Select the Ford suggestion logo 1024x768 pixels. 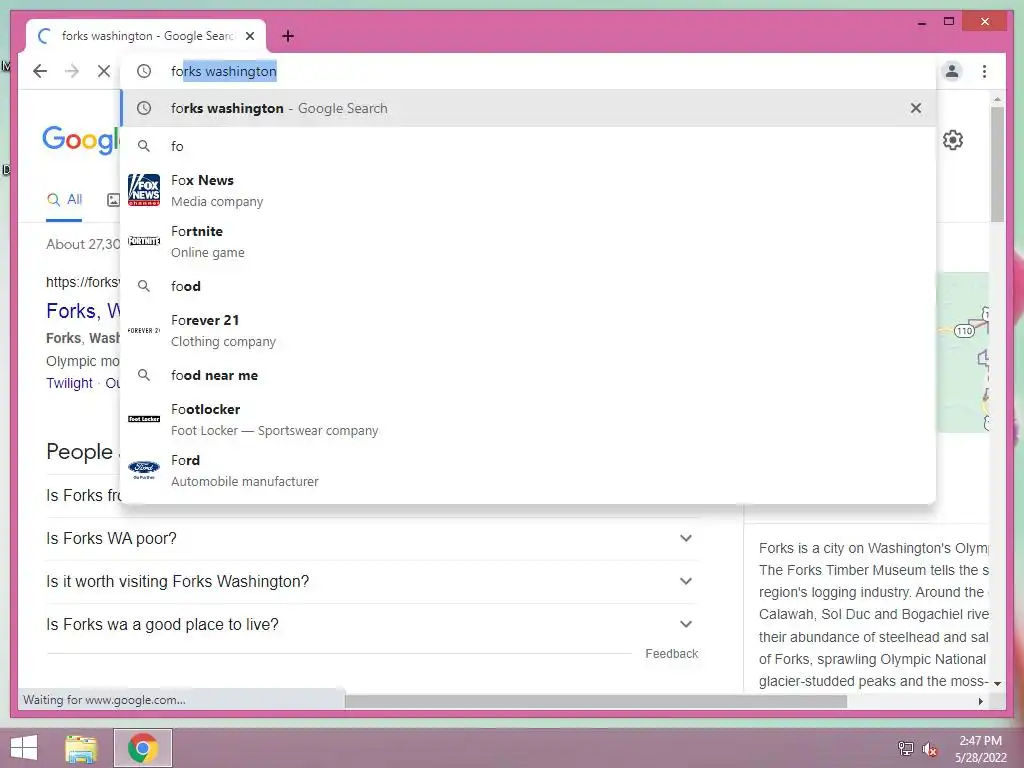click(x=144, y=470)
